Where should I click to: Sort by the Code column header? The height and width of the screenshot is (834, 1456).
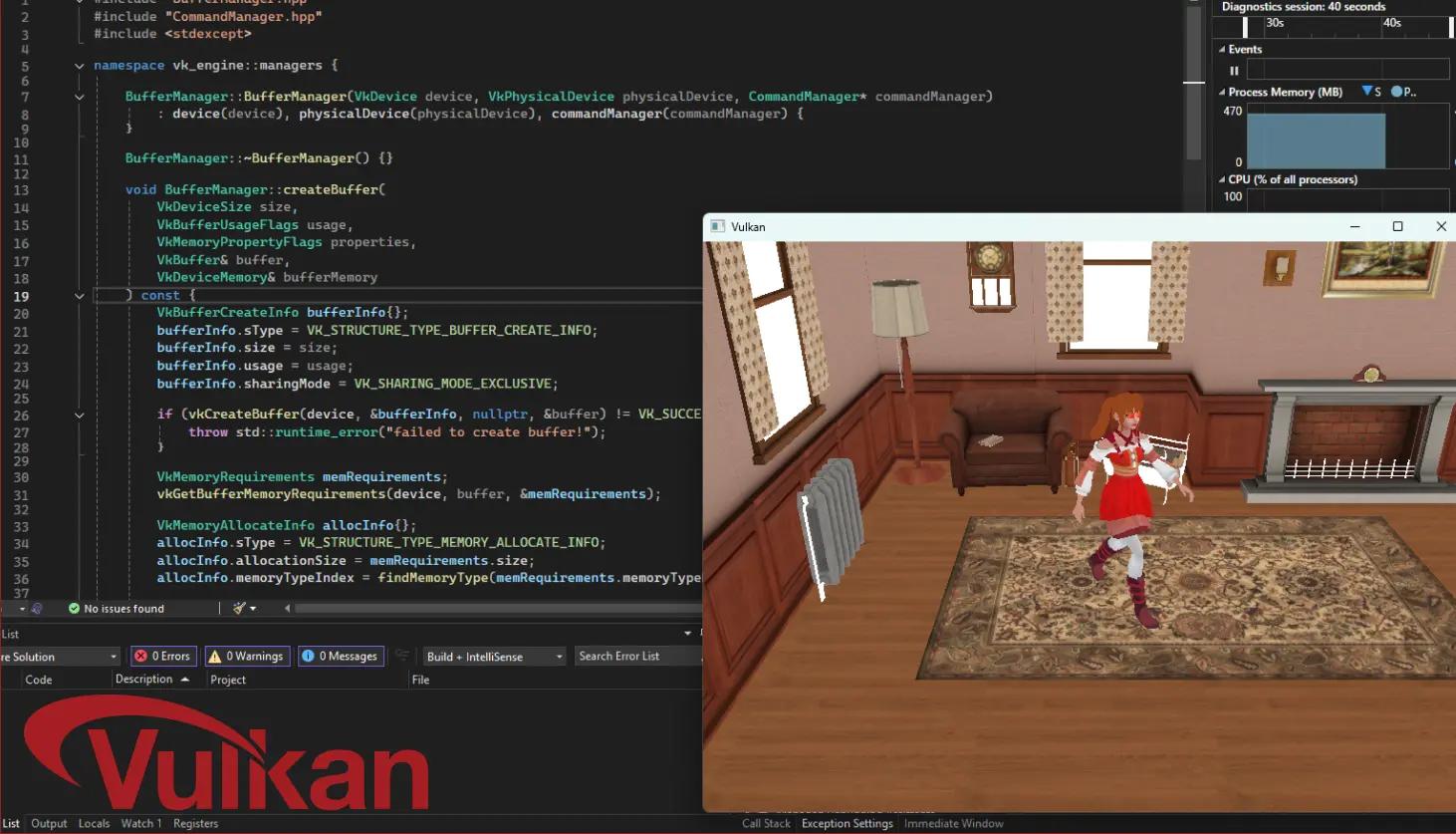(39, 680)
